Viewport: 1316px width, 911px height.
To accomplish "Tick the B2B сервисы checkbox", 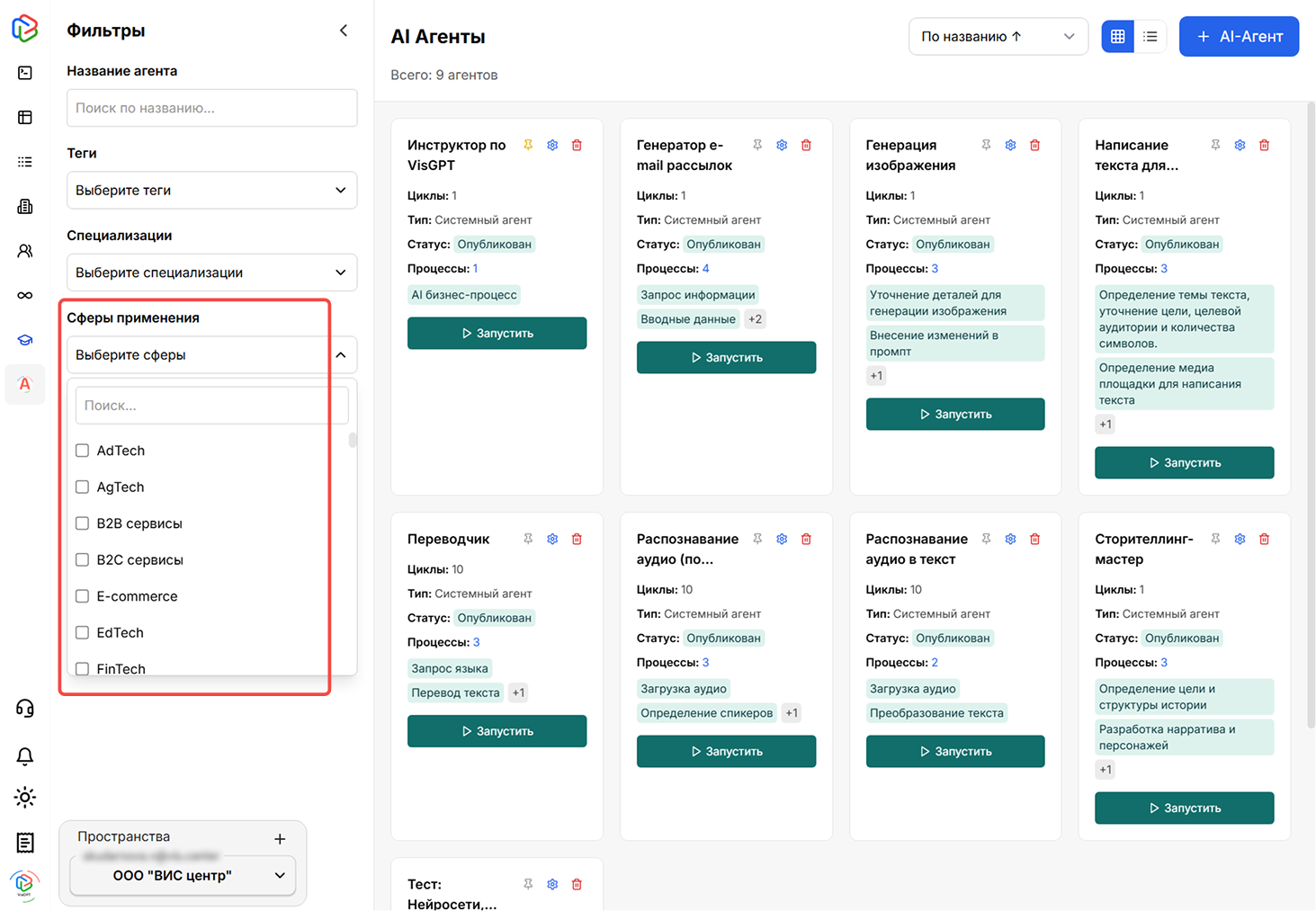I will [83, 523].
